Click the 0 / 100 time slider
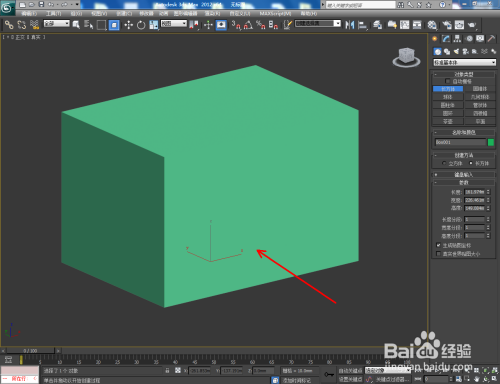500x384 pixels. pyautogui.click(x=30, y=351)
